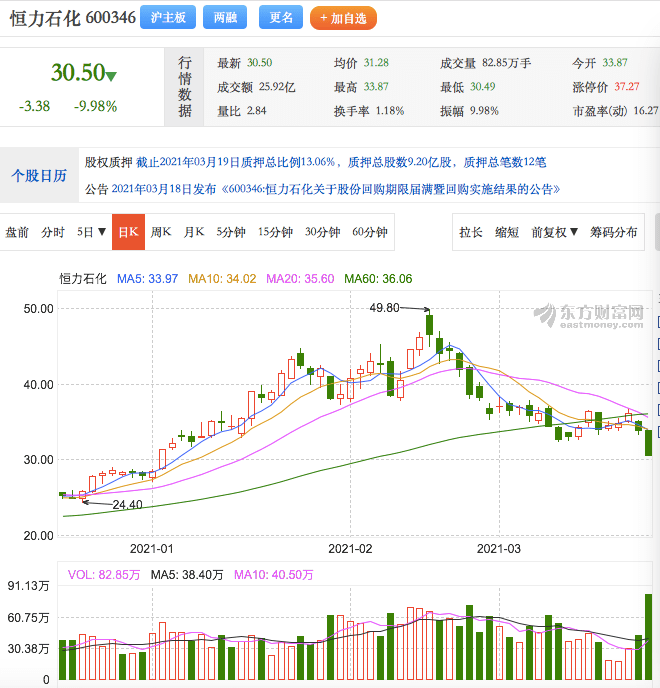
Task: Click the tallest latest volume bar
Action: pyautogui.click(x=648, y=637)
